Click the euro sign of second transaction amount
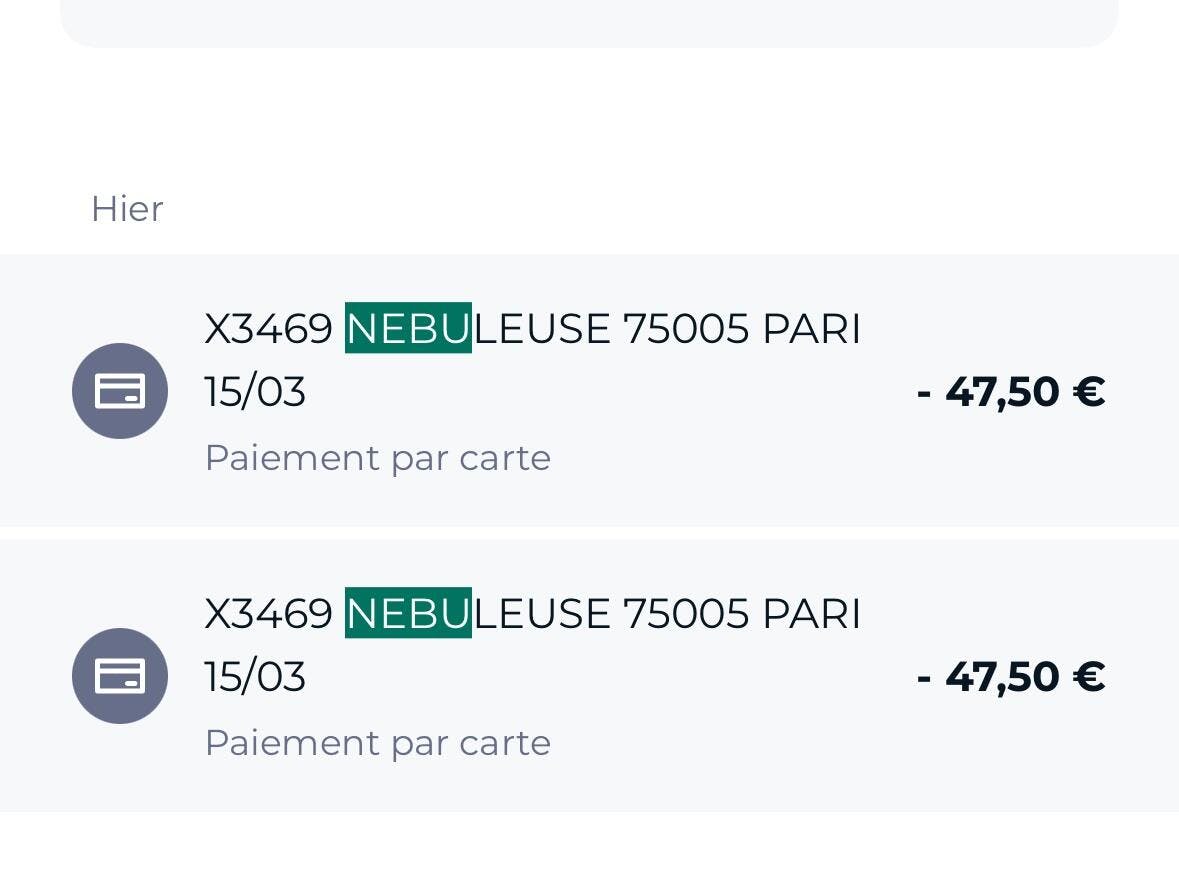Image resolution: width=1179 pixels, height=874 pixels. (1088, 677)
